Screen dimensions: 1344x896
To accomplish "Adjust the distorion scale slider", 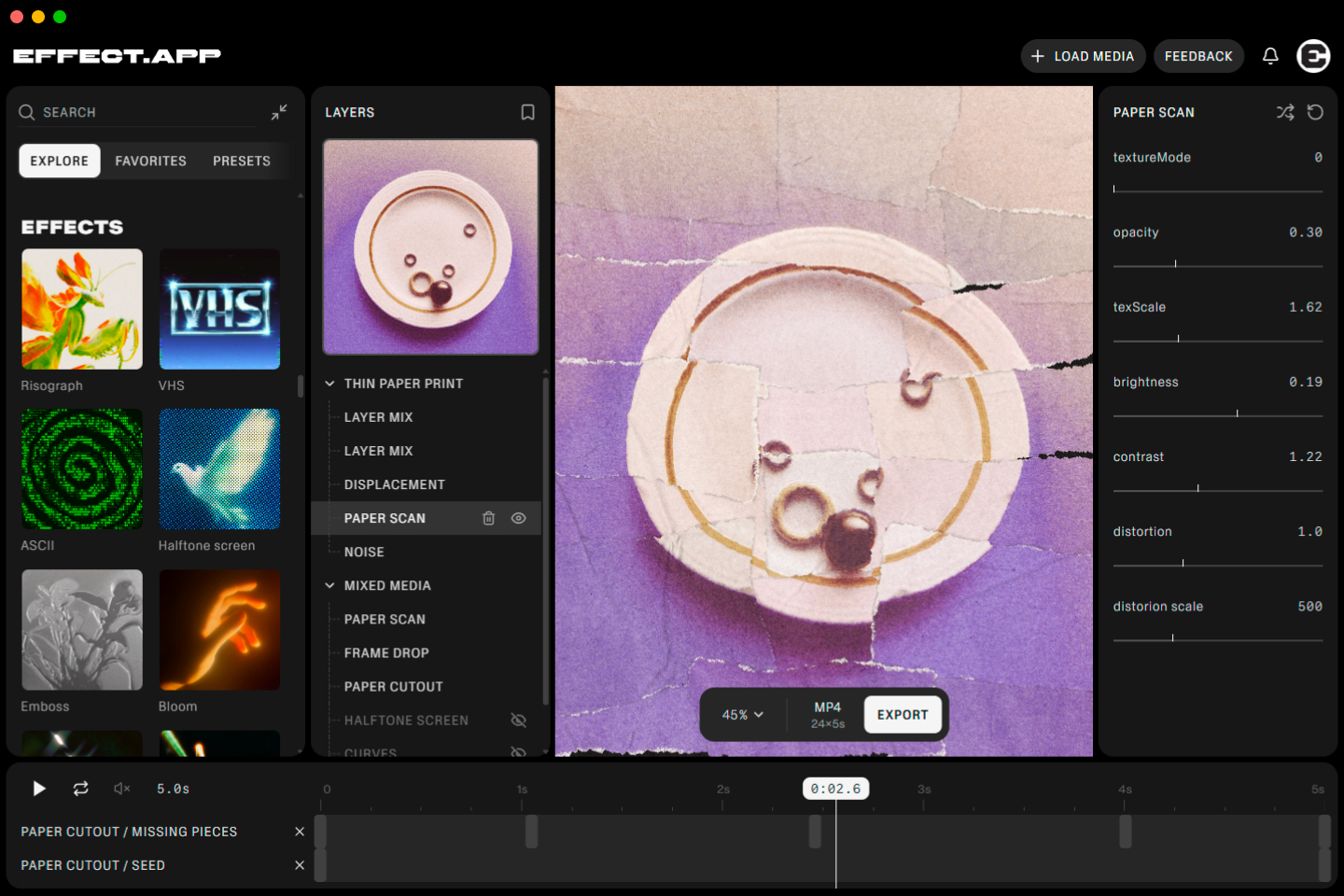I will click(x=1218, y=638).
